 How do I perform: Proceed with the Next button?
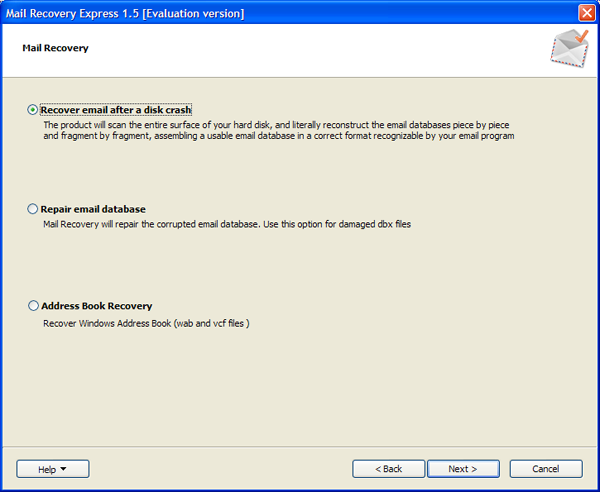pos(462,469)
